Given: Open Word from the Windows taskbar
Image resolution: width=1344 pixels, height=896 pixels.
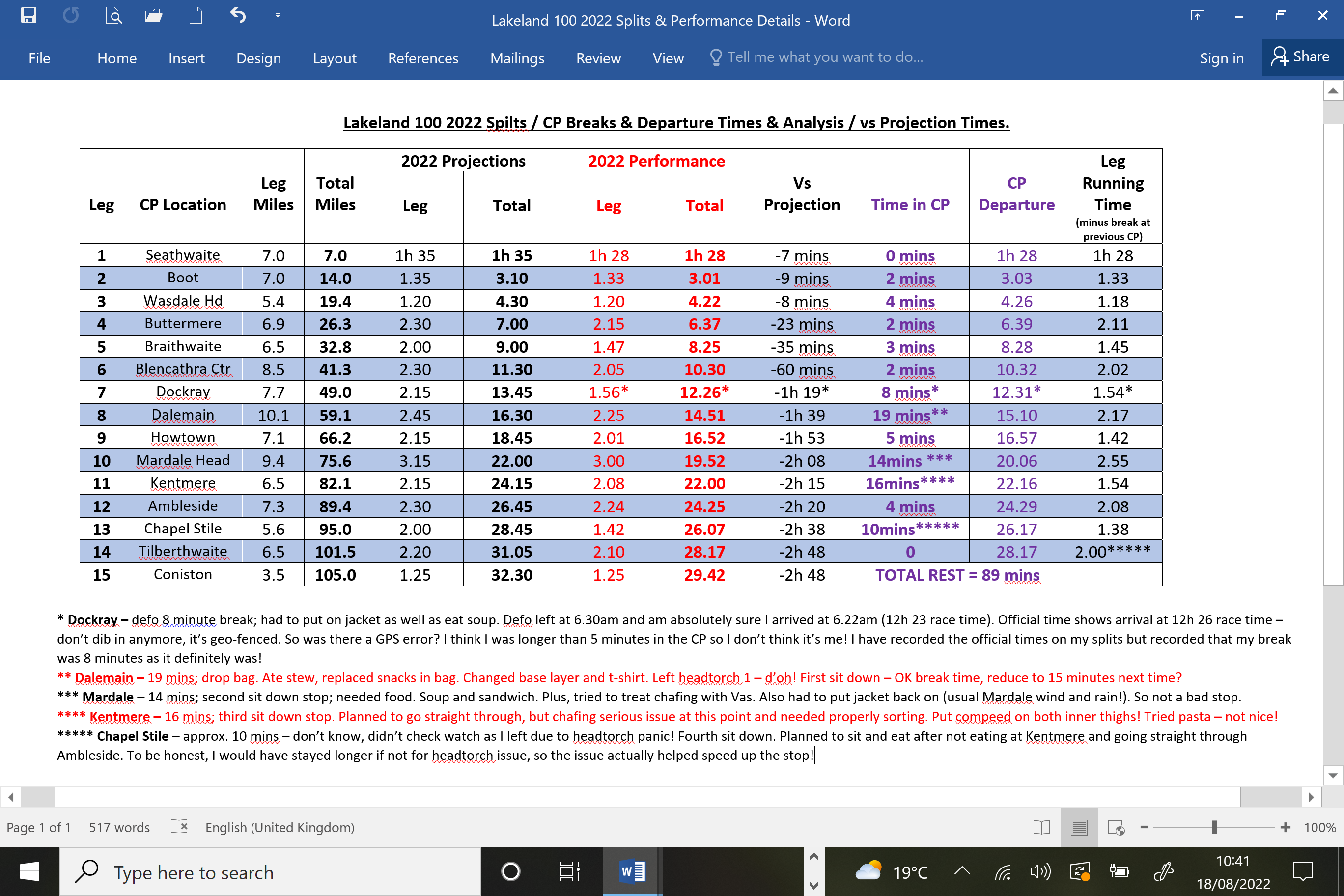Looking at the screenshot, I should [x=632, y=871].
